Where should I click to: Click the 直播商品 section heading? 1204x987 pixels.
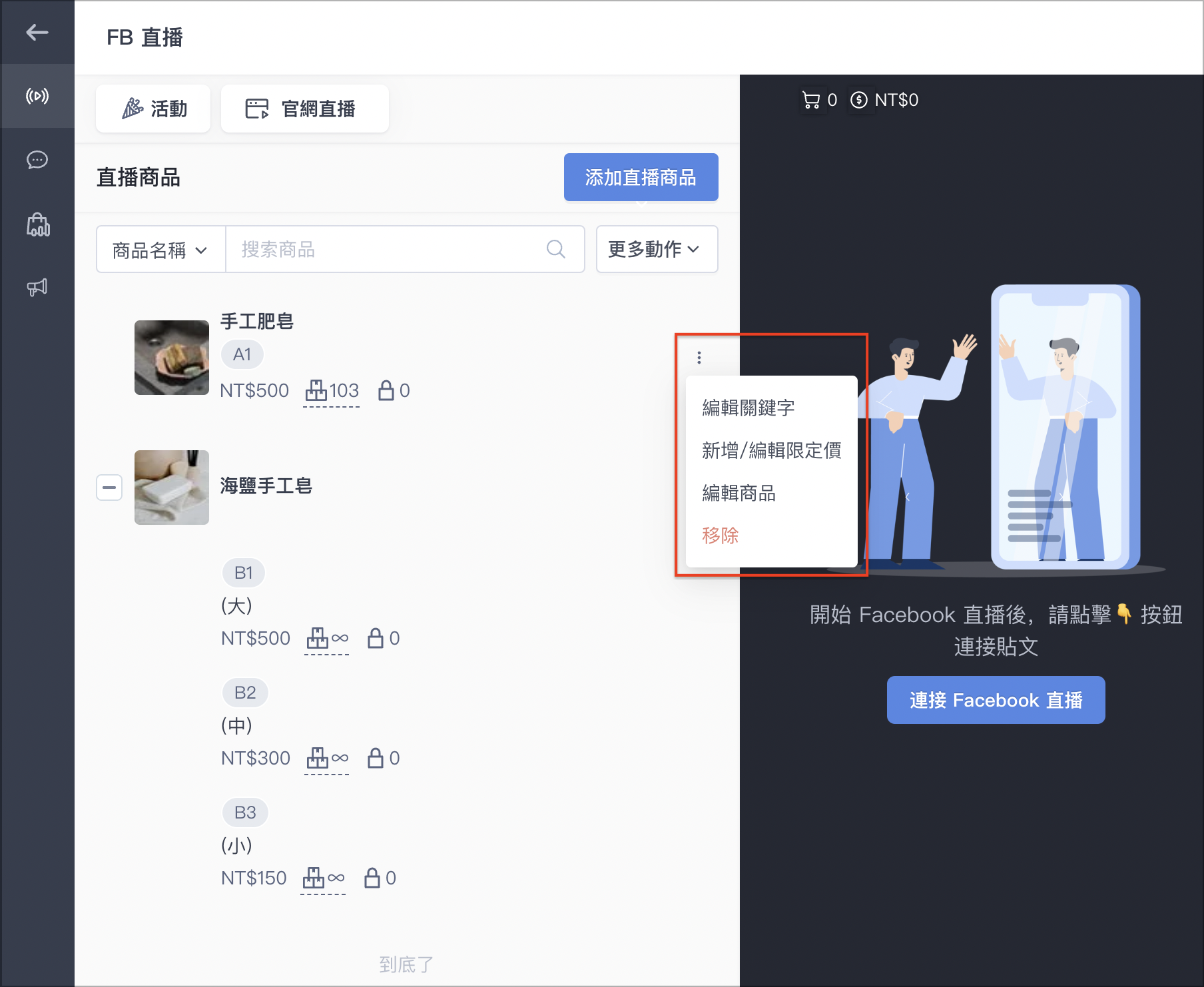pyautogui.click(x=139, y=177)
